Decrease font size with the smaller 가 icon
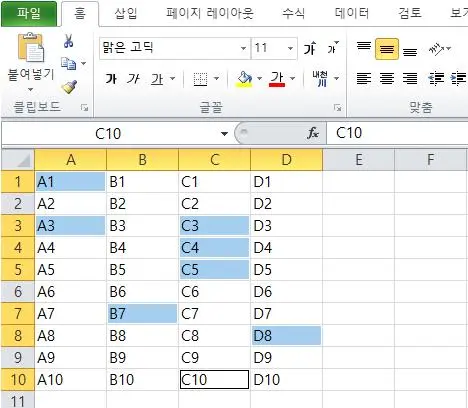 [333, 48]
